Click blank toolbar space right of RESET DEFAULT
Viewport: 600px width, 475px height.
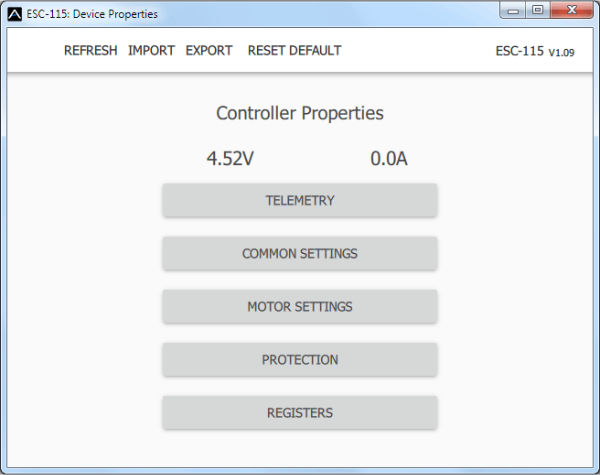(415, 51)
